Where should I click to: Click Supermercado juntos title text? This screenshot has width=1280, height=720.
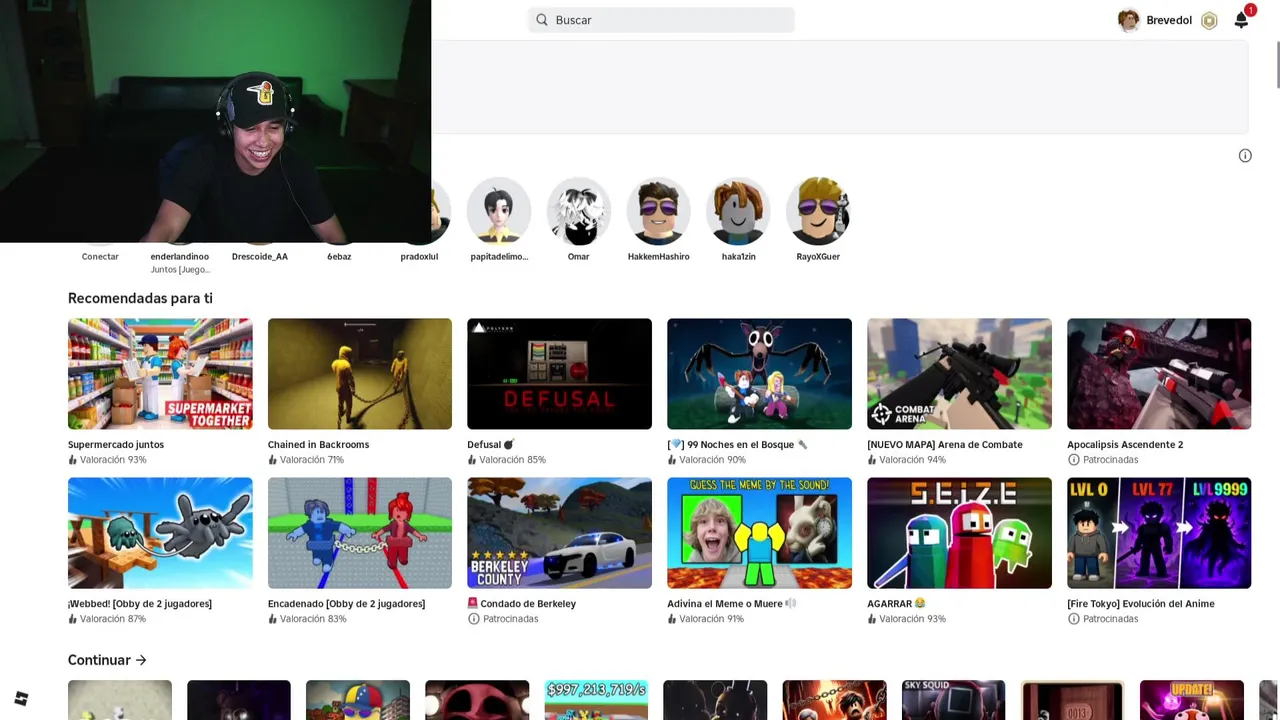[x=116, y=444]
